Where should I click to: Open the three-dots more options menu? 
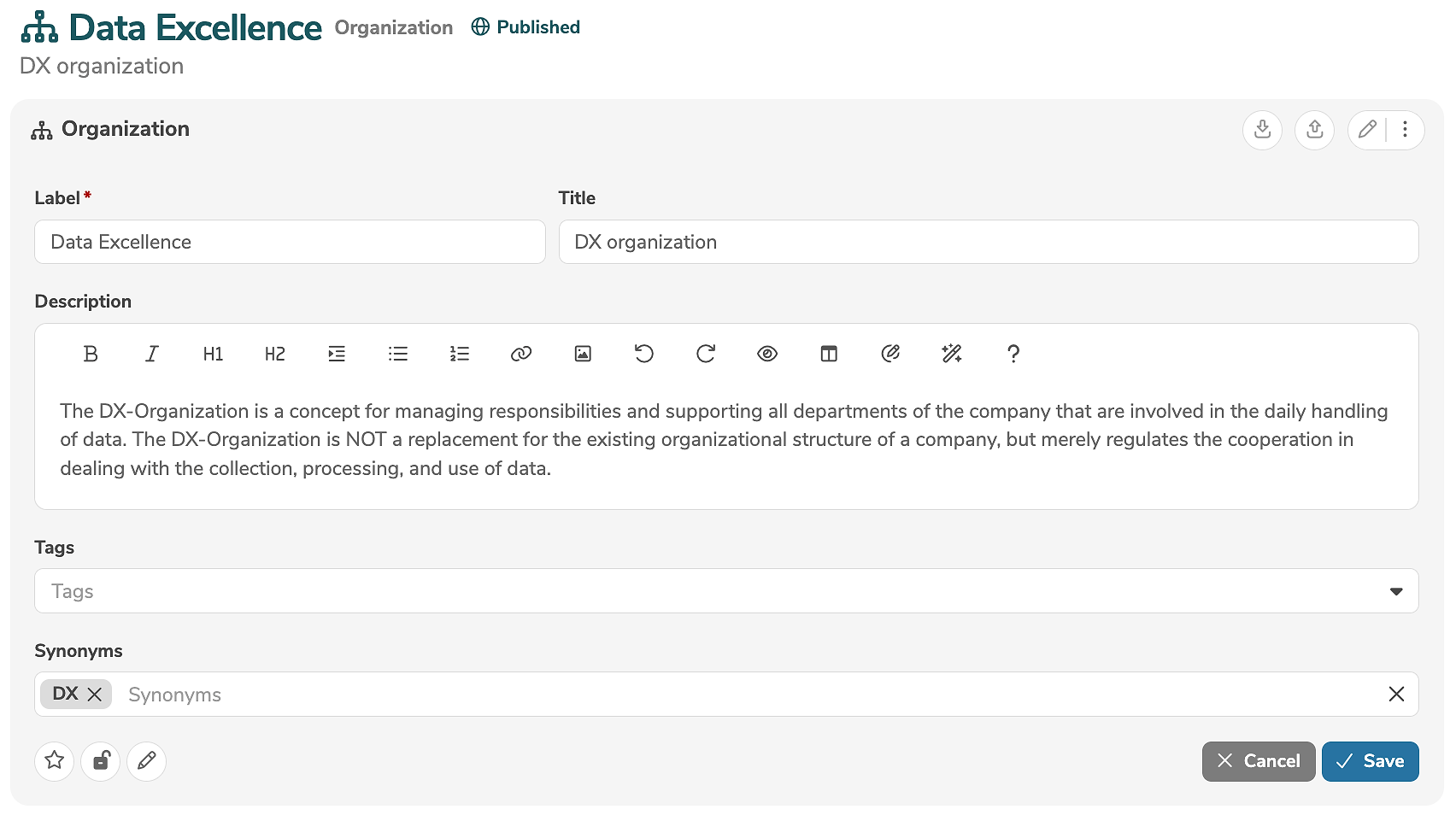(x=1405, y=130)
